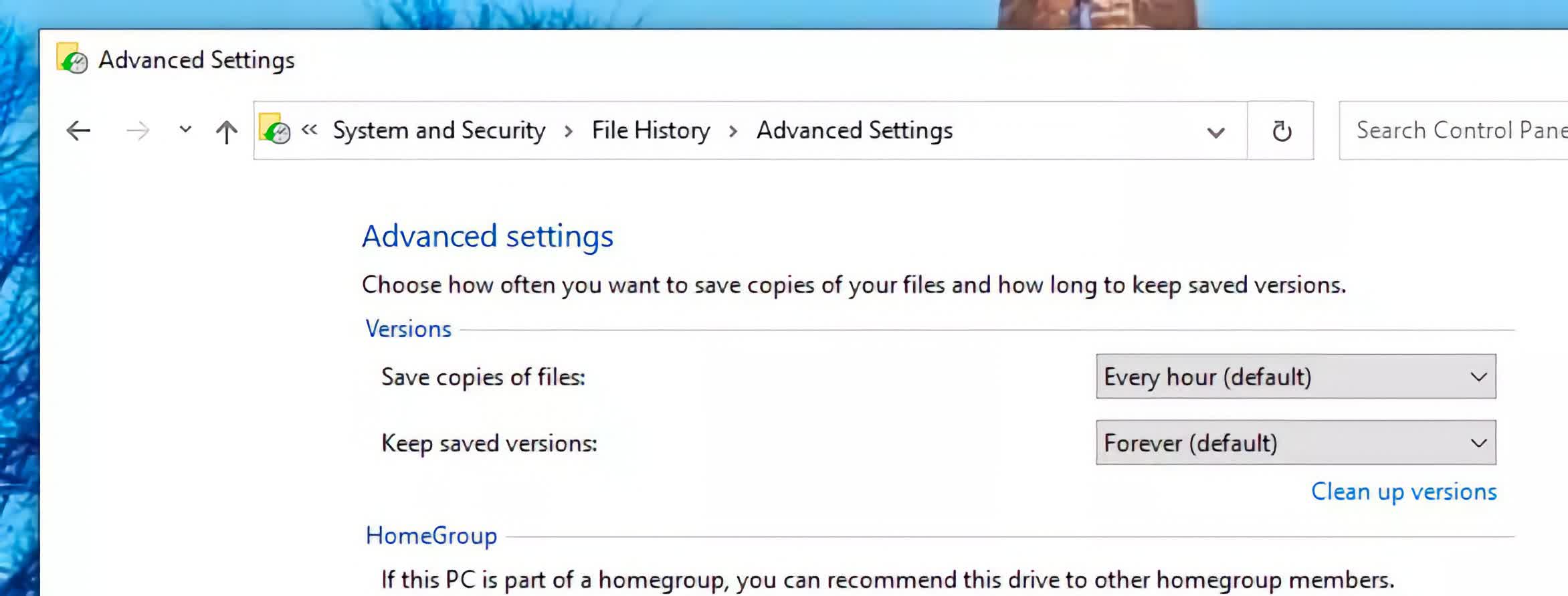1568x596 pixels.
Task: Go back with the left arrow
Action: point(78,130)
